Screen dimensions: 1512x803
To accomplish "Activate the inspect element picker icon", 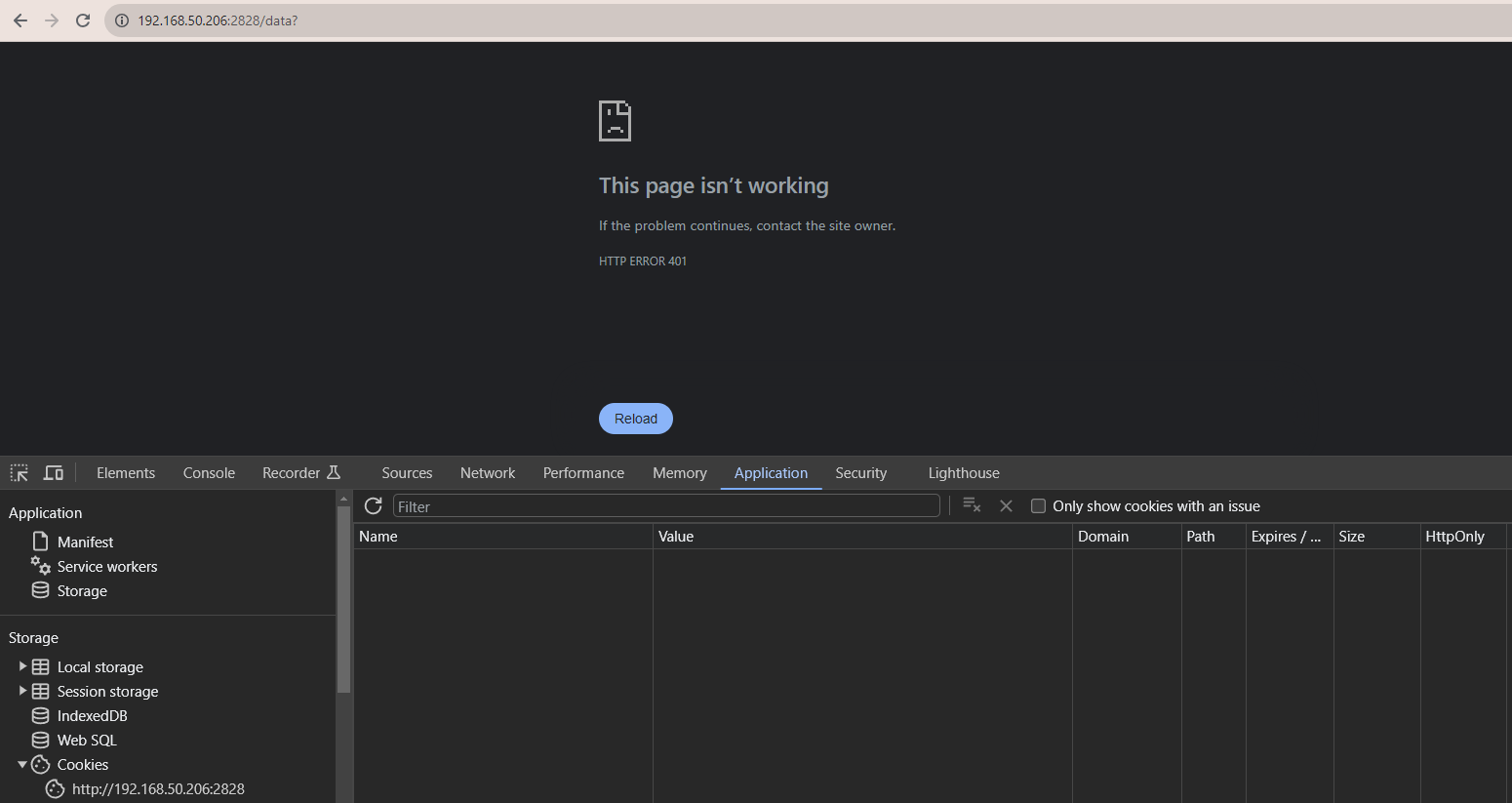I will pyautogui.click(x=20, y=473).
